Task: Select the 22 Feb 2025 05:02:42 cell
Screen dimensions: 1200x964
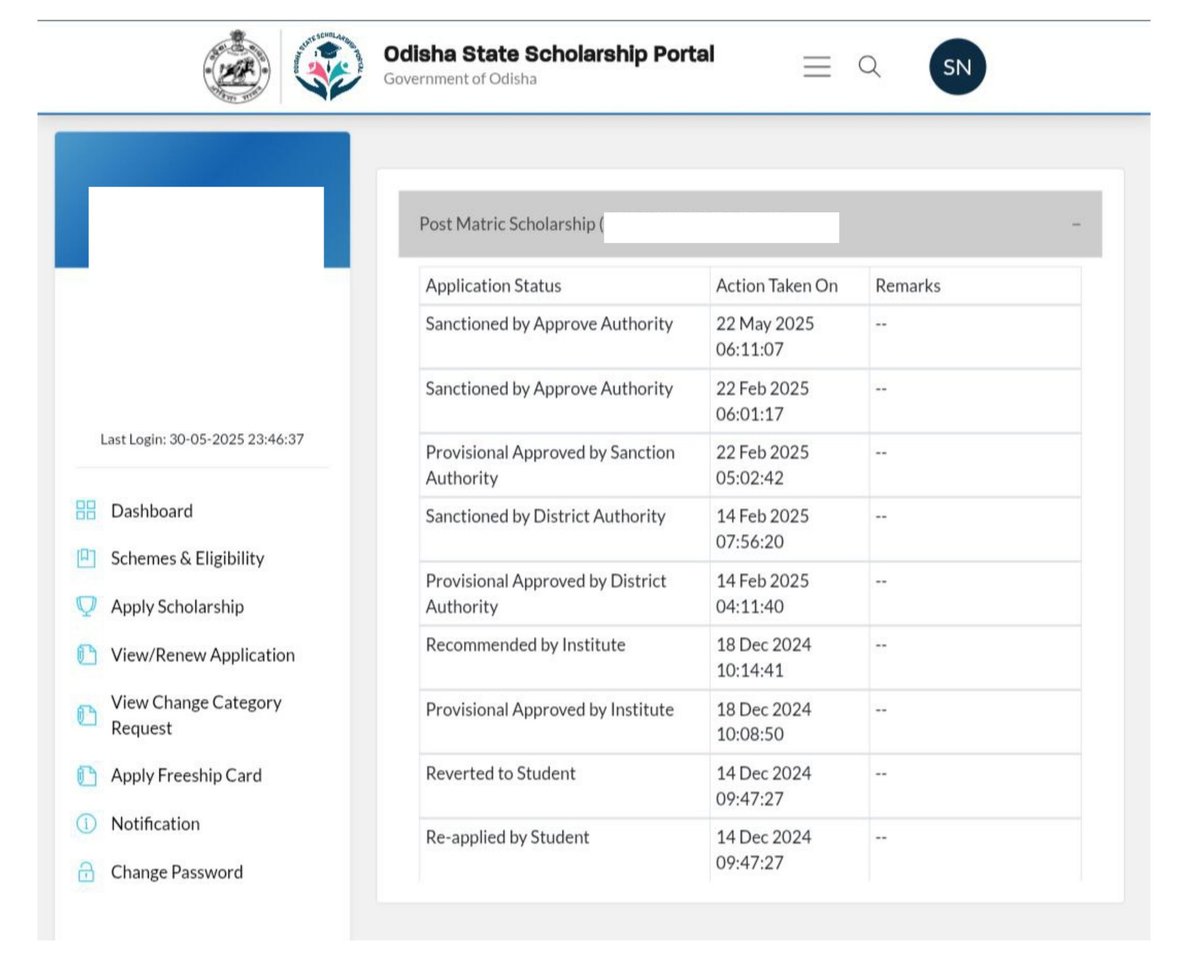Action: click(x=790, y=465)
